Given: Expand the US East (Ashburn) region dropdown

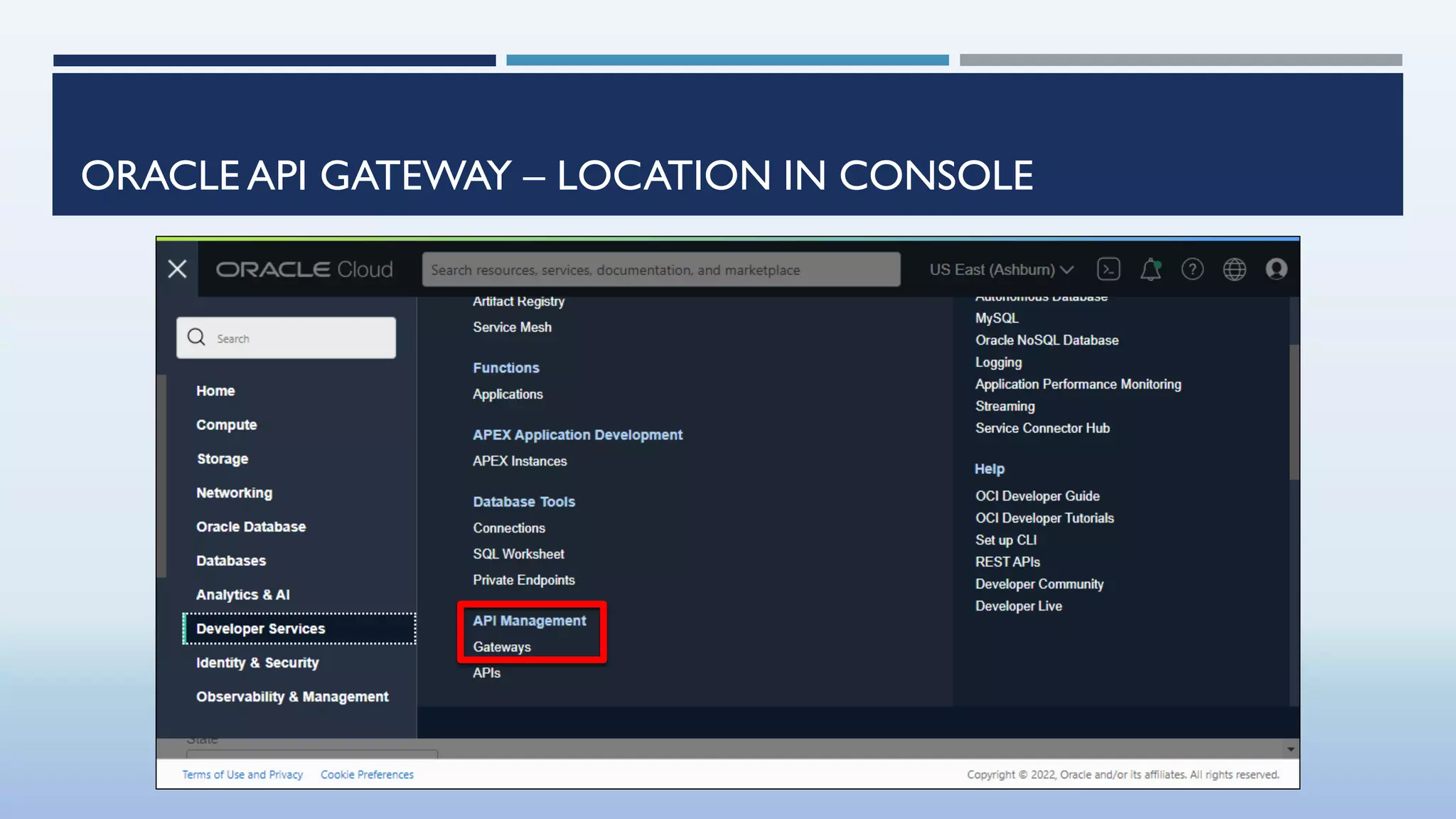Looking at the screenshot, I should [x=1001, y=269].
